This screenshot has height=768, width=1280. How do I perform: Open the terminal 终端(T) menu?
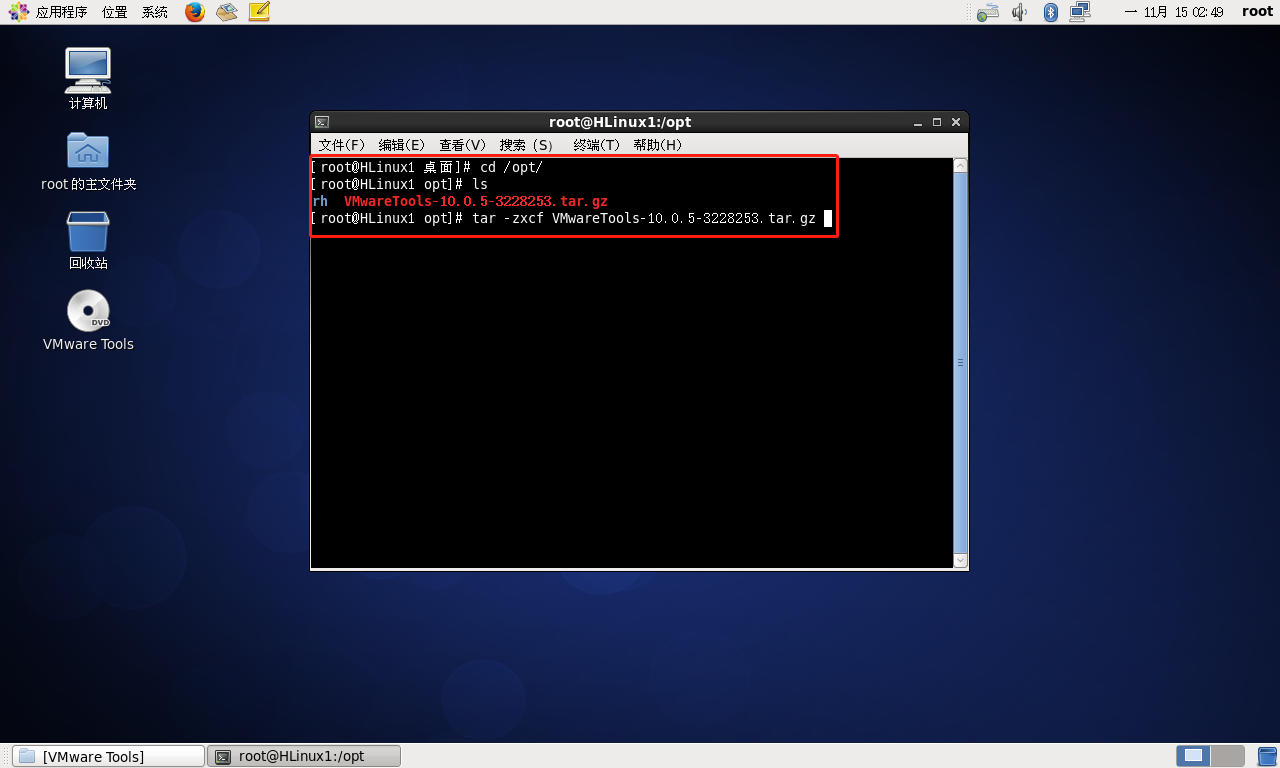click(597, 145)
